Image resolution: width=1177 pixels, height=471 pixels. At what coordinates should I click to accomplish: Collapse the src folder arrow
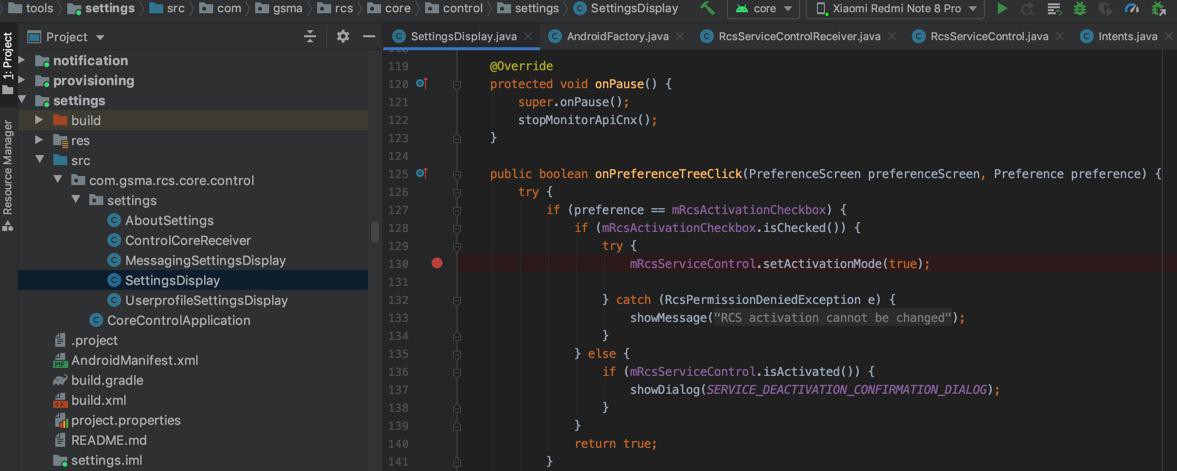pos(40,160)
